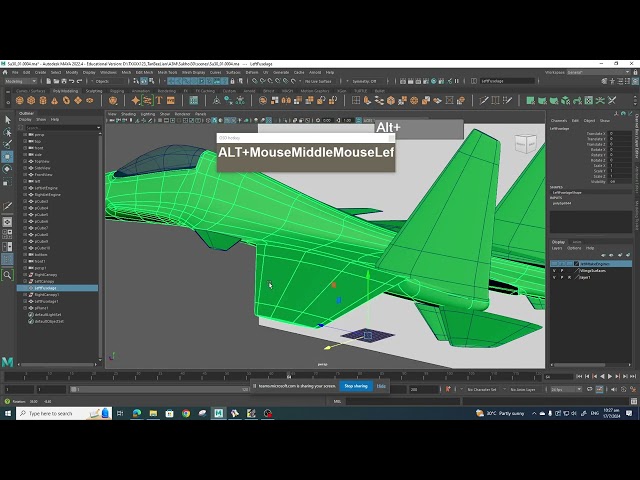
Task: Open the Type tool (T) shelf icon
Action: point(159,100)
